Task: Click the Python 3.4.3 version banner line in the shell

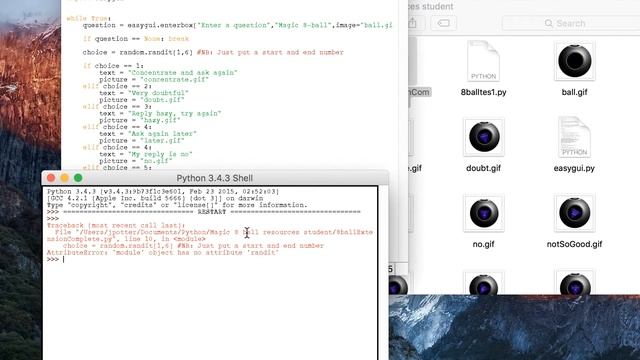Action: 163,191
